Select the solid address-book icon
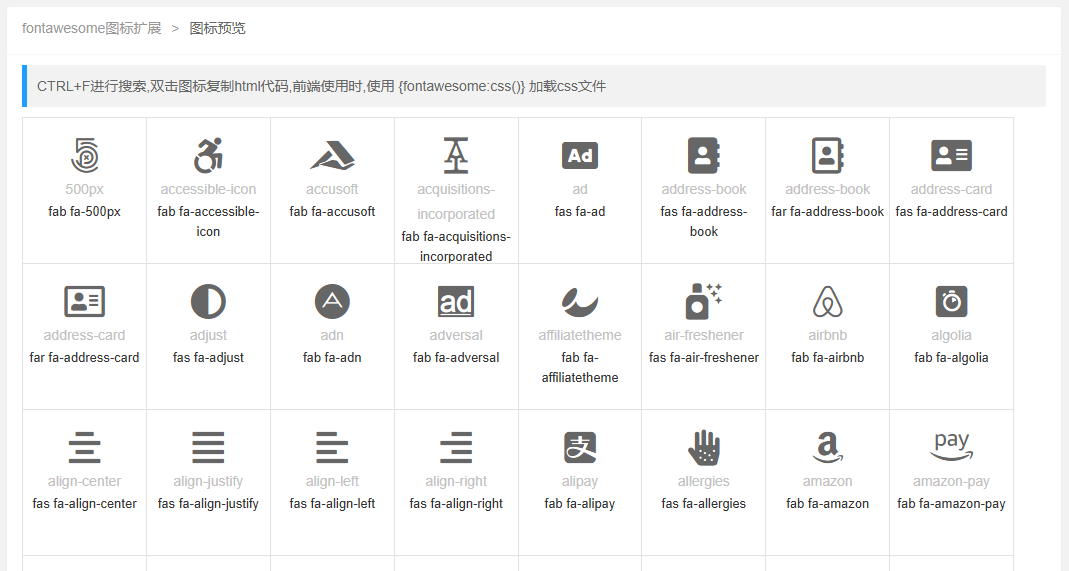 (x=704, y=156)
